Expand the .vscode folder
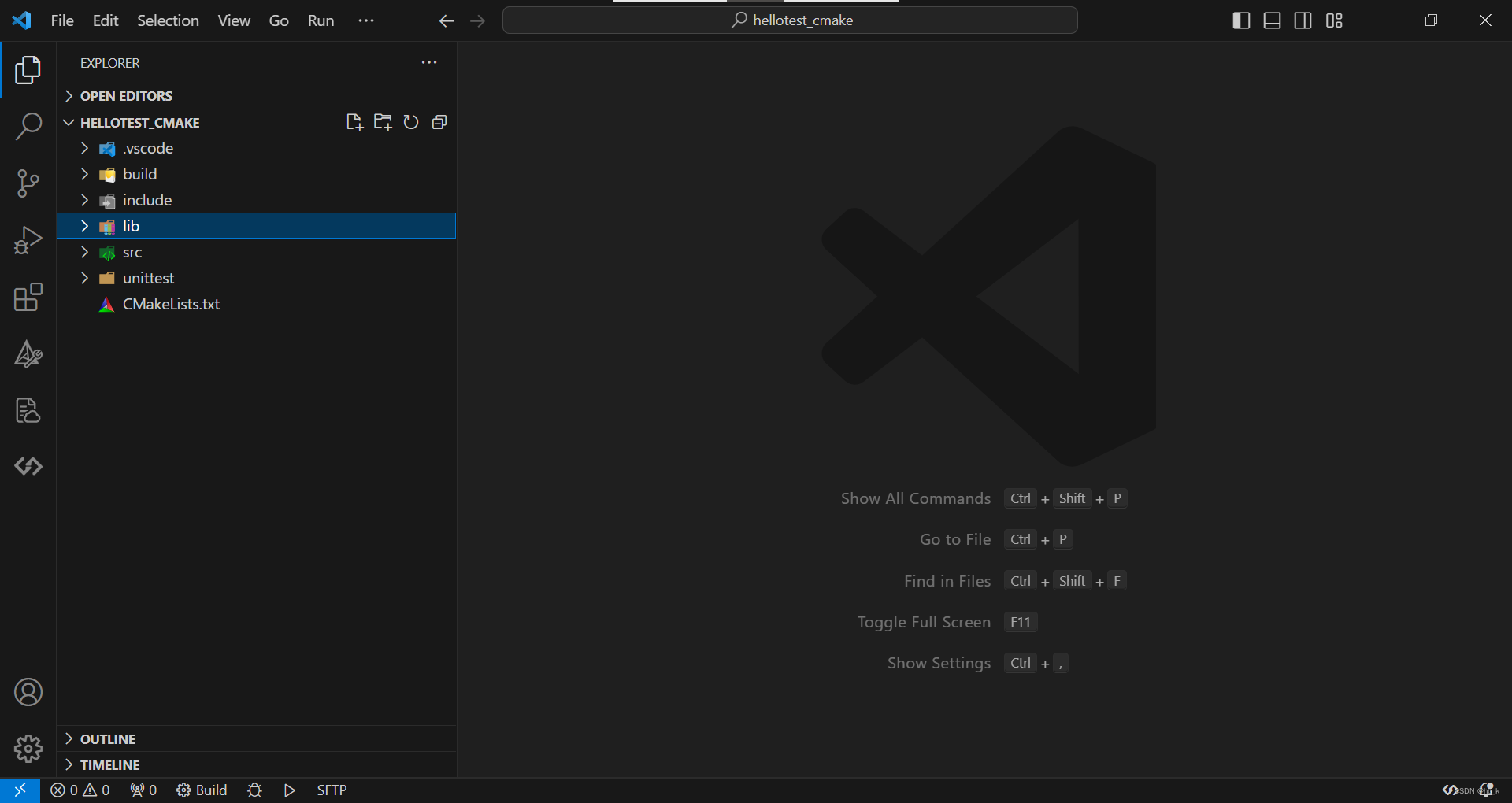This screenshot has width=1512, height=803. tap(257, 148)
